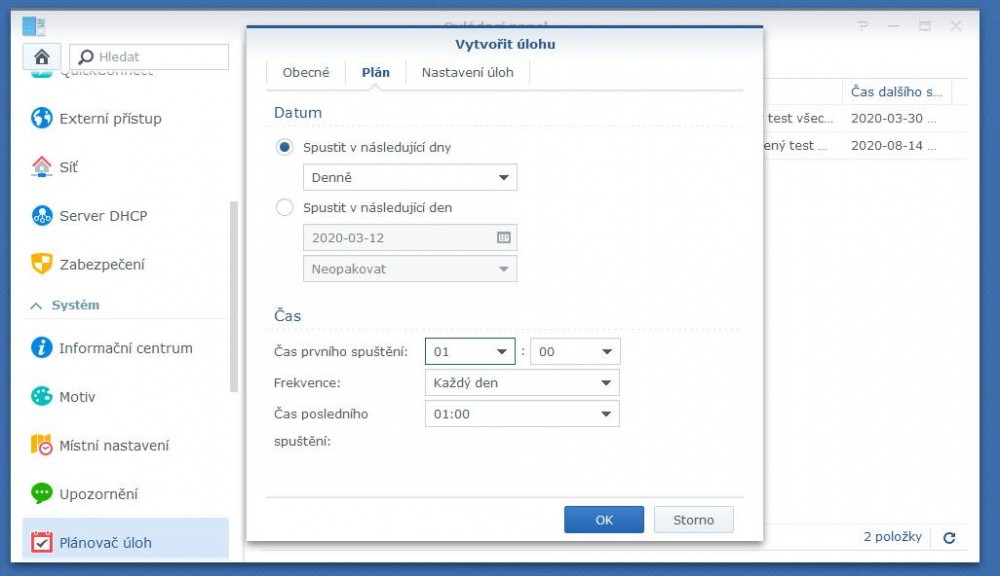Open Server DHCP icon
The image size is (1000, 576).
click(x=42, y=216)
